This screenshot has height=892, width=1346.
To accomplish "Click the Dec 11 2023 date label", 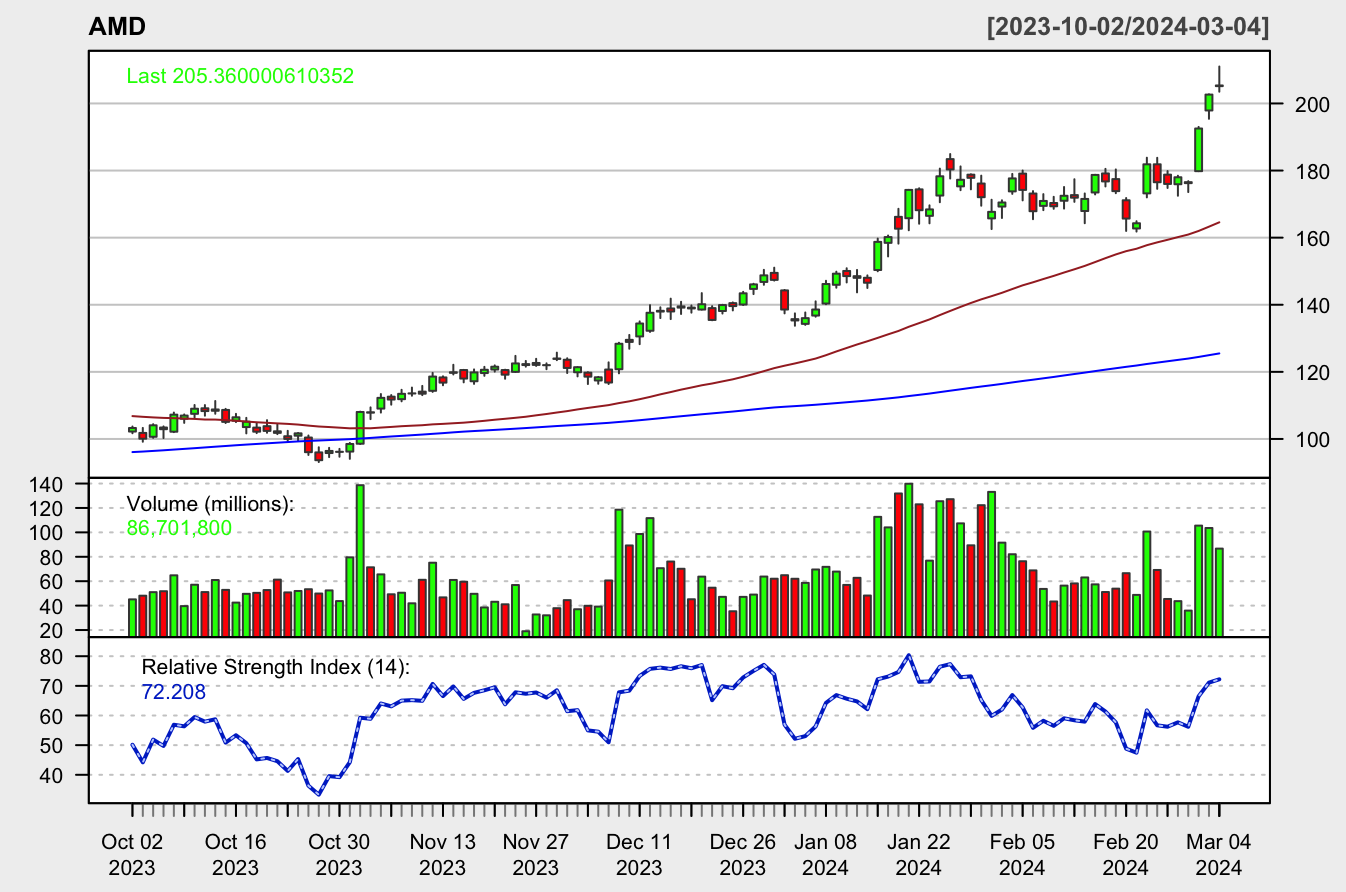I will (x=638, y=853).
